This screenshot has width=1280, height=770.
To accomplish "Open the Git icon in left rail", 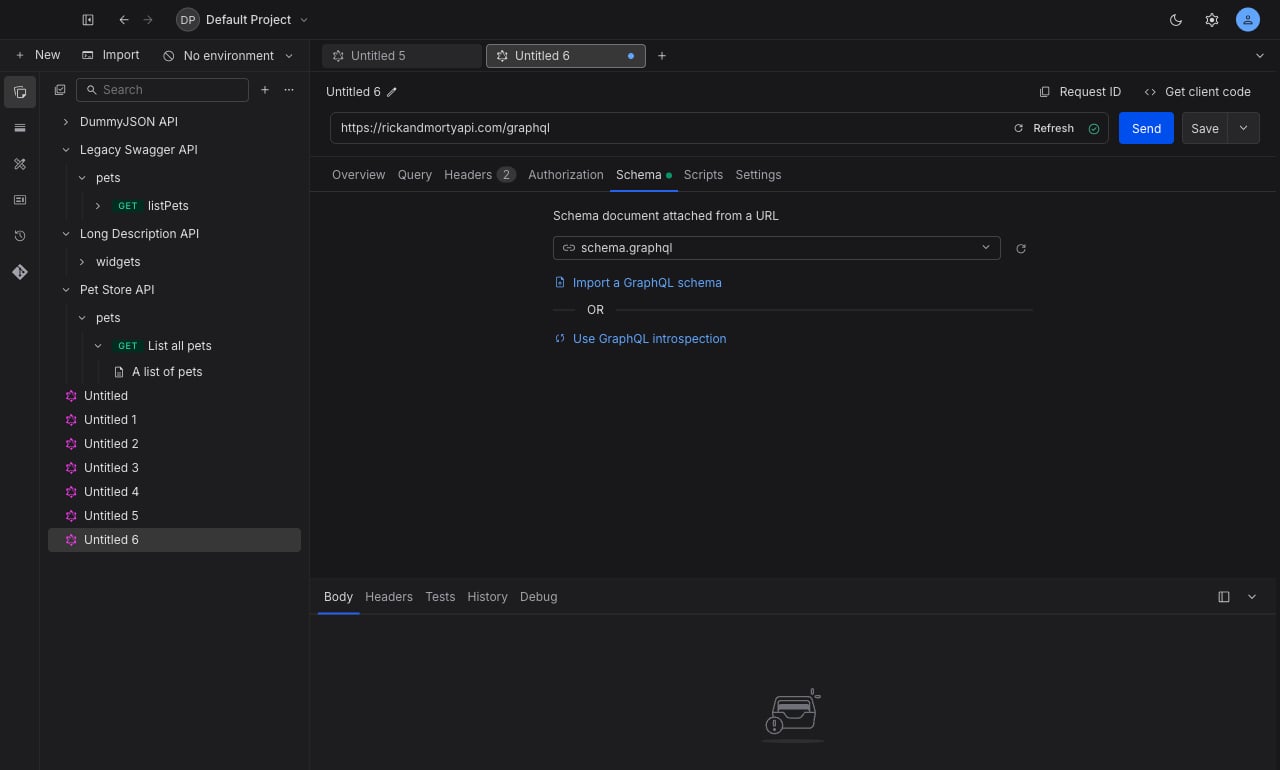I will coord(20,272).
